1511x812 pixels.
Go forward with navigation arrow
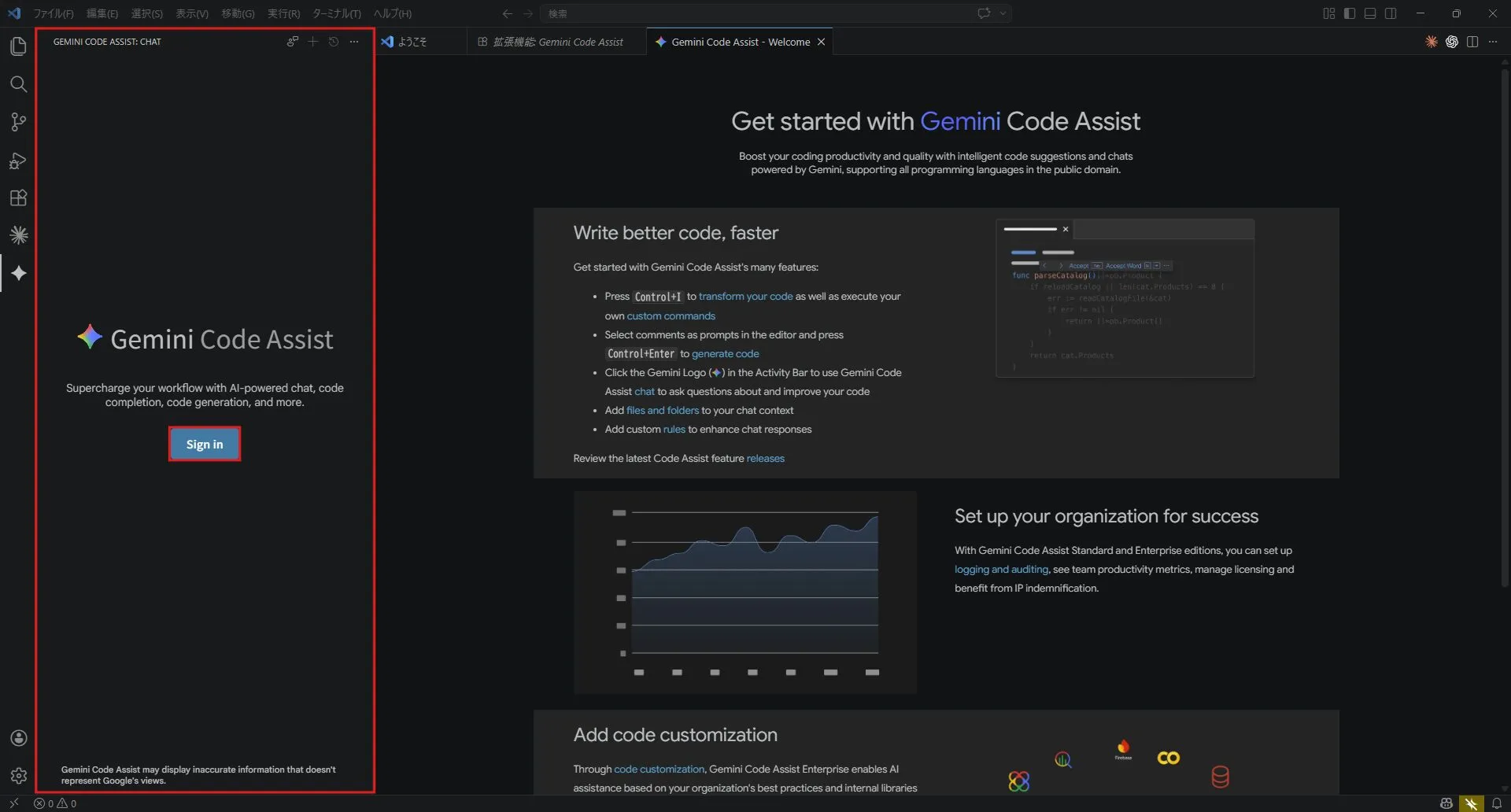528,13
